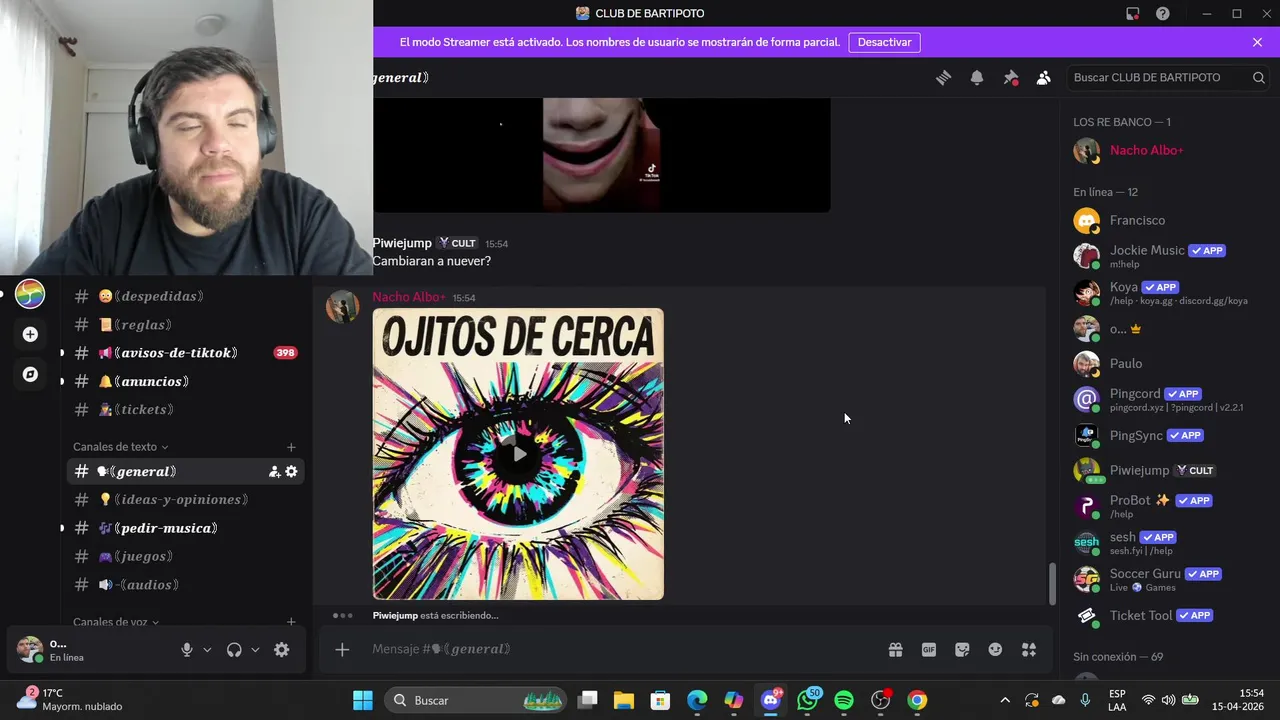
Task: Edit general channel settings gear
Action: click(291, 472)
